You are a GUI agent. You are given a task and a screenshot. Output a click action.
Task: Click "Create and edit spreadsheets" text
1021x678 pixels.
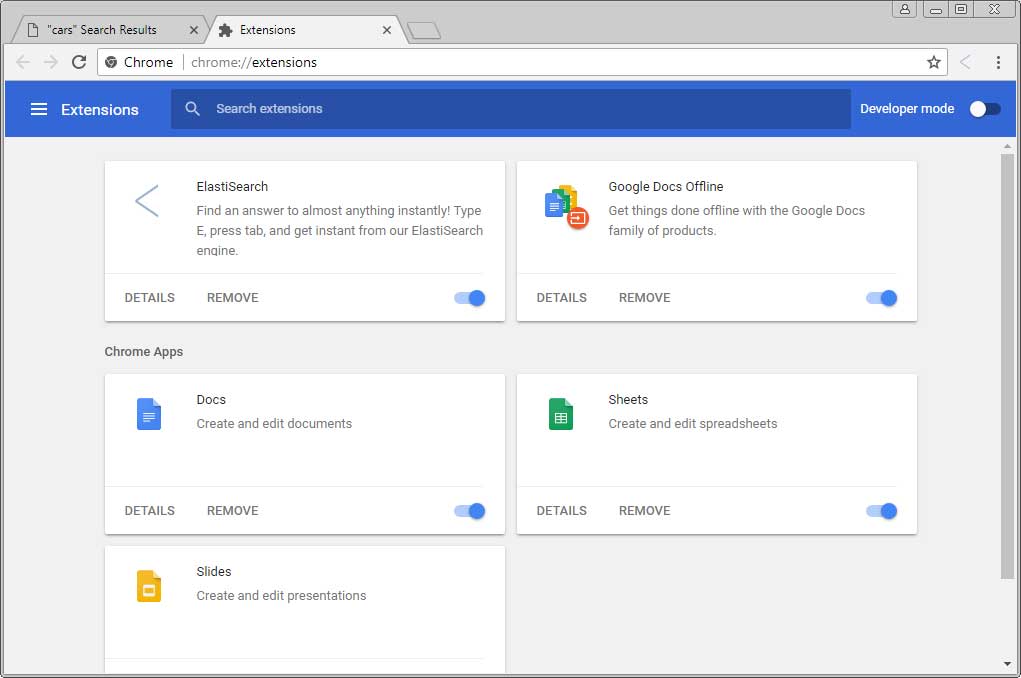pyautogui.click(x=693, y=423)
